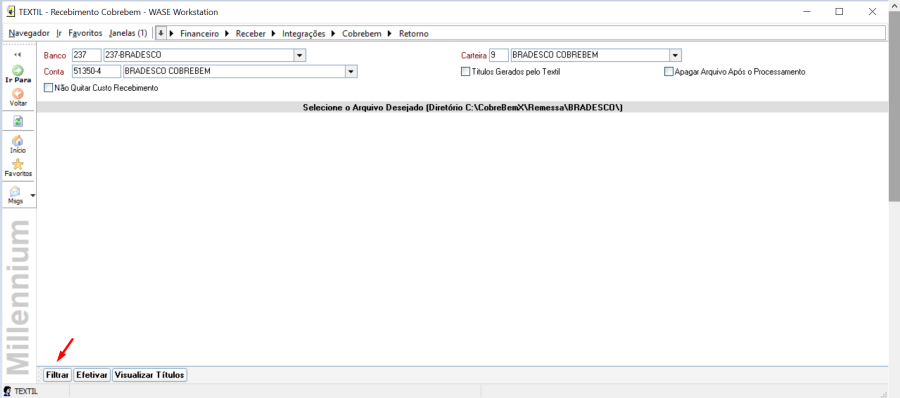This screenshot has height=398, width=900.
Task: Open the Navegador menu
Action: pyautogui.click(x=29, y=33)
